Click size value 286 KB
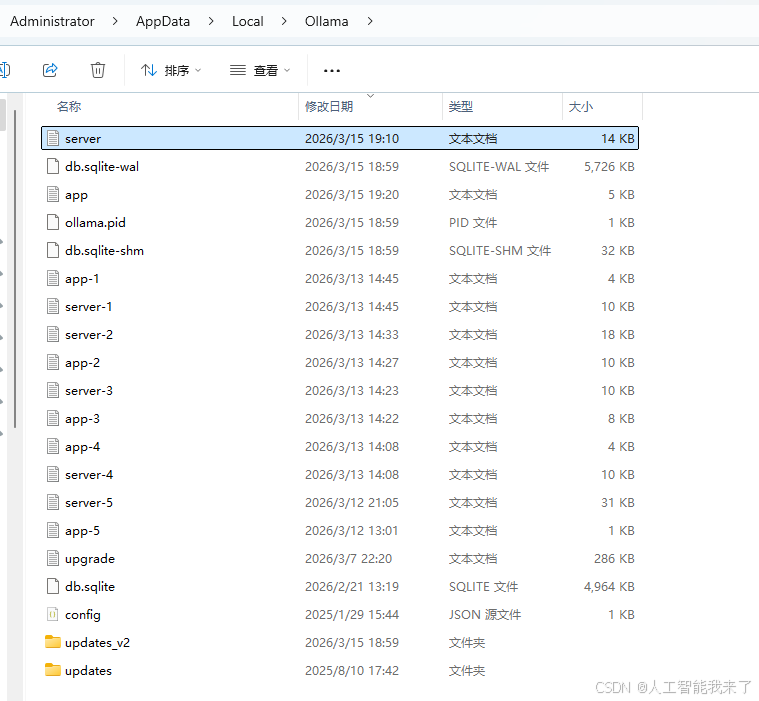Image resolution: width=759 pixels, height=701 pixels. pyautogui.click(x=614, y=559)
